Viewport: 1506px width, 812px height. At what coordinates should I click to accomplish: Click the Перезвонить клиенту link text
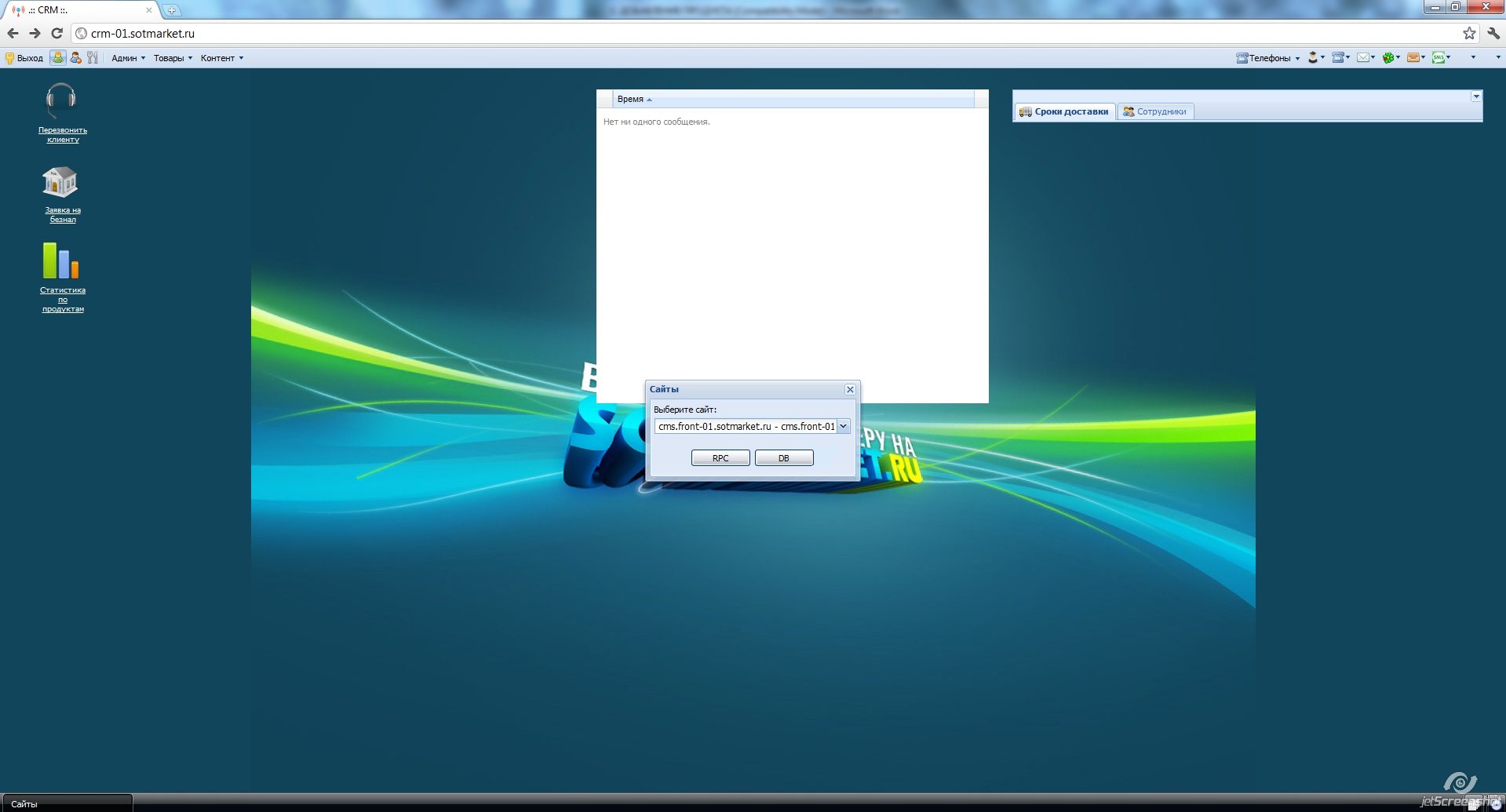63,135
